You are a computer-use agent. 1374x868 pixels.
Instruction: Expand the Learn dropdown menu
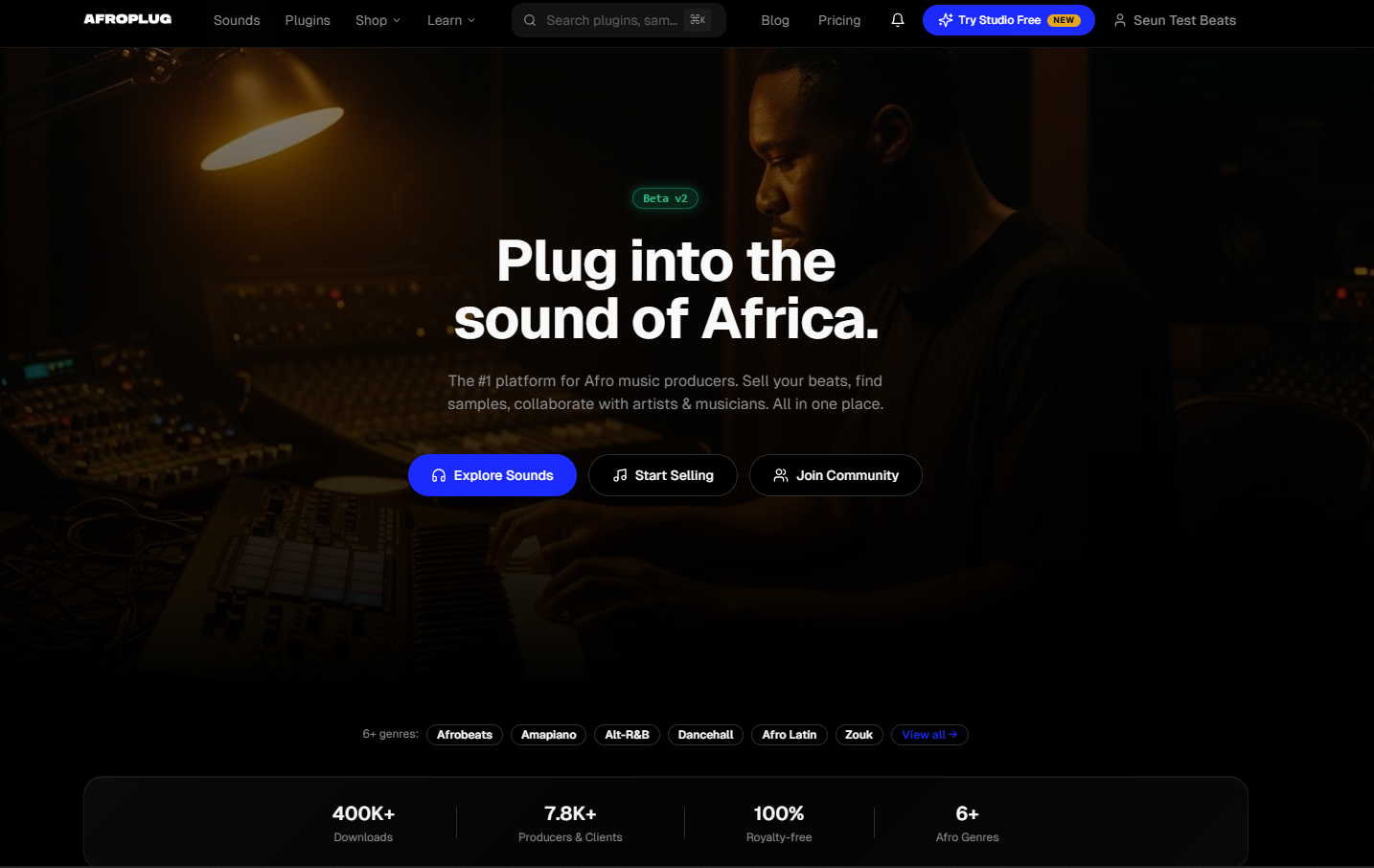point(451,20)
